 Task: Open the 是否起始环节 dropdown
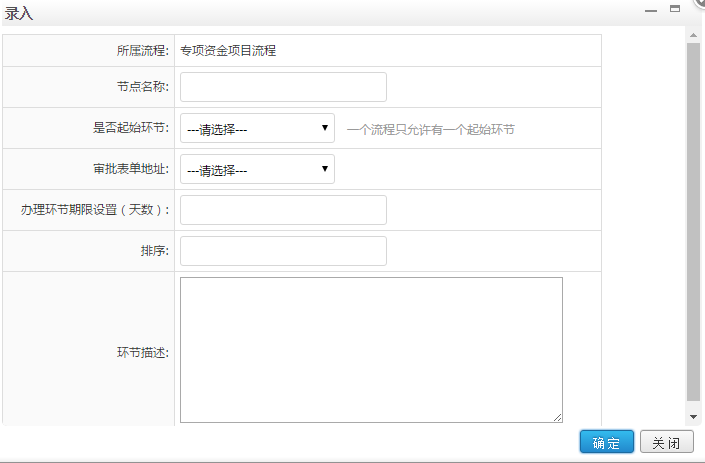[257, 128]
